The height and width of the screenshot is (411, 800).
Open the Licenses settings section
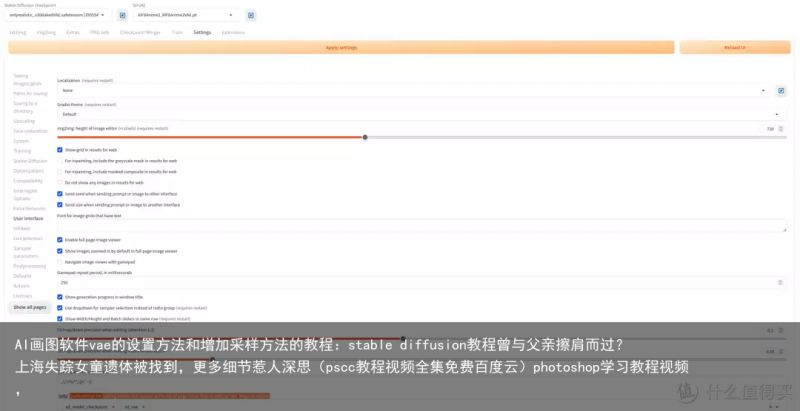tap(22, 296)
